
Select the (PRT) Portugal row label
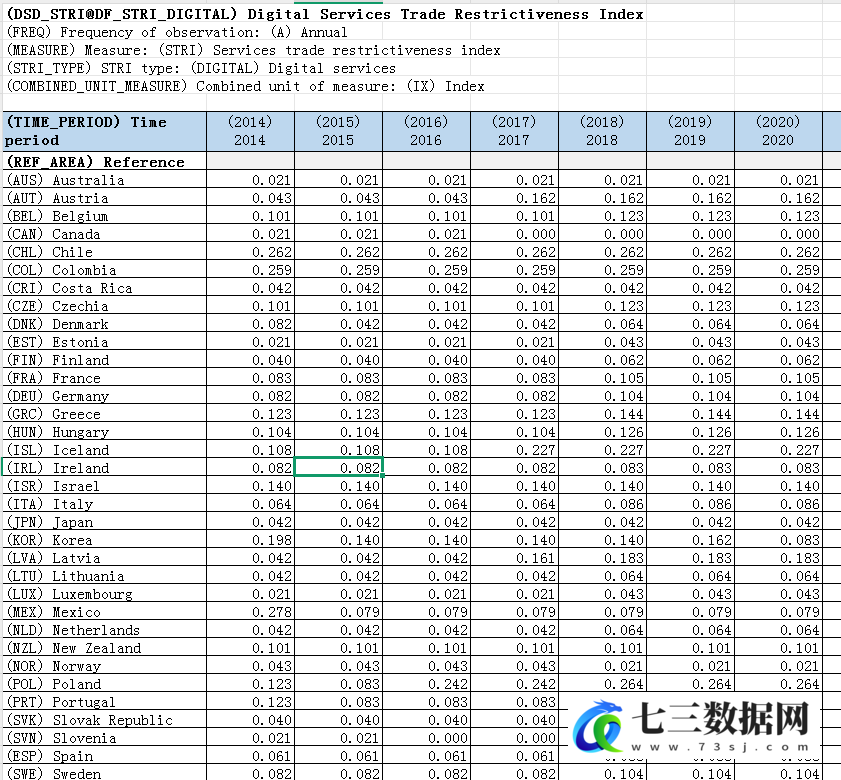pyautogui.click(x=105, y=702)
